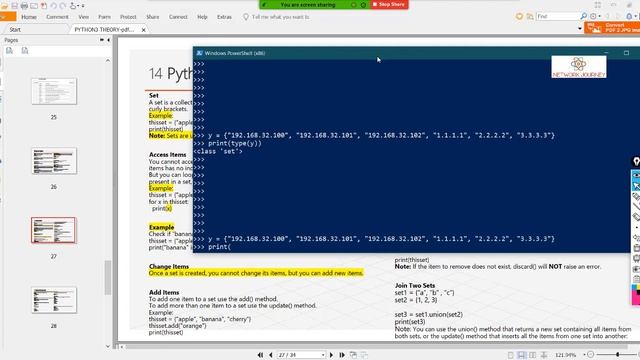The width and height of the screenshot is (640, 360).
Task: Click the Convert PDF 2 JPG banner
Action: [x=612, y=28]
